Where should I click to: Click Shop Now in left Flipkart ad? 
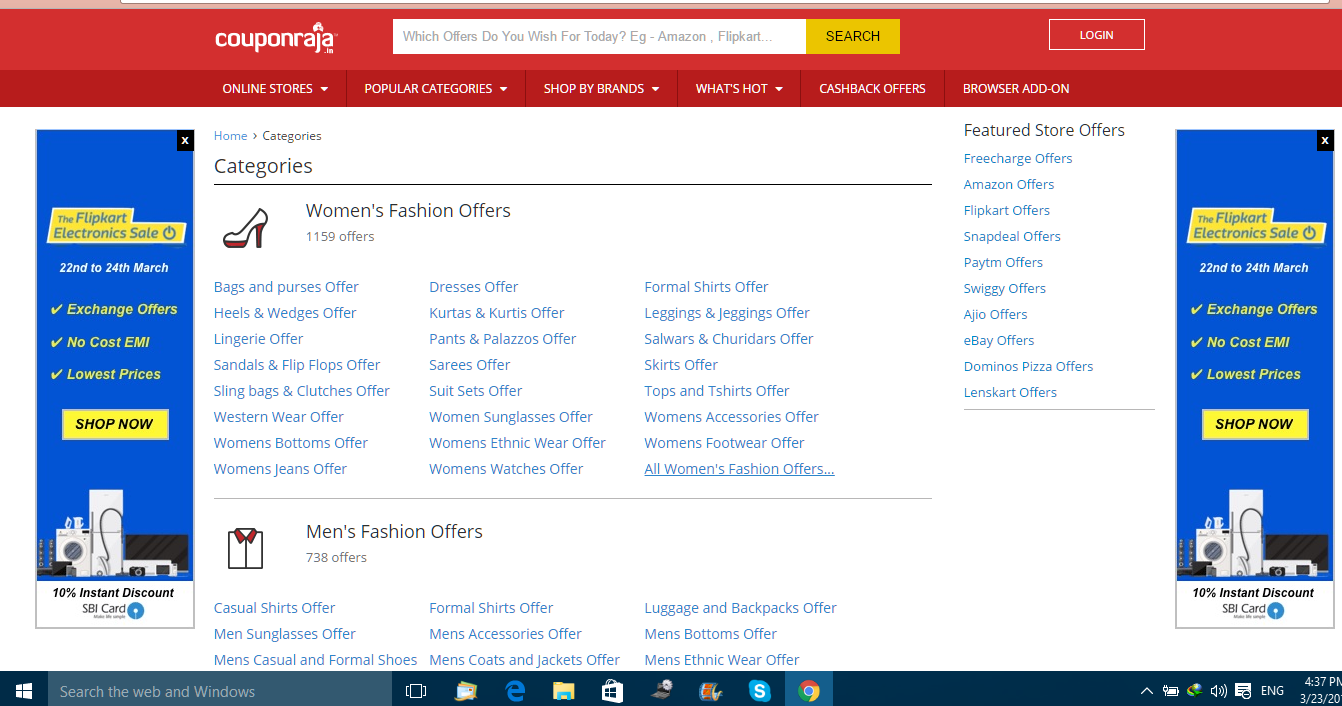(x=115, y=424)
